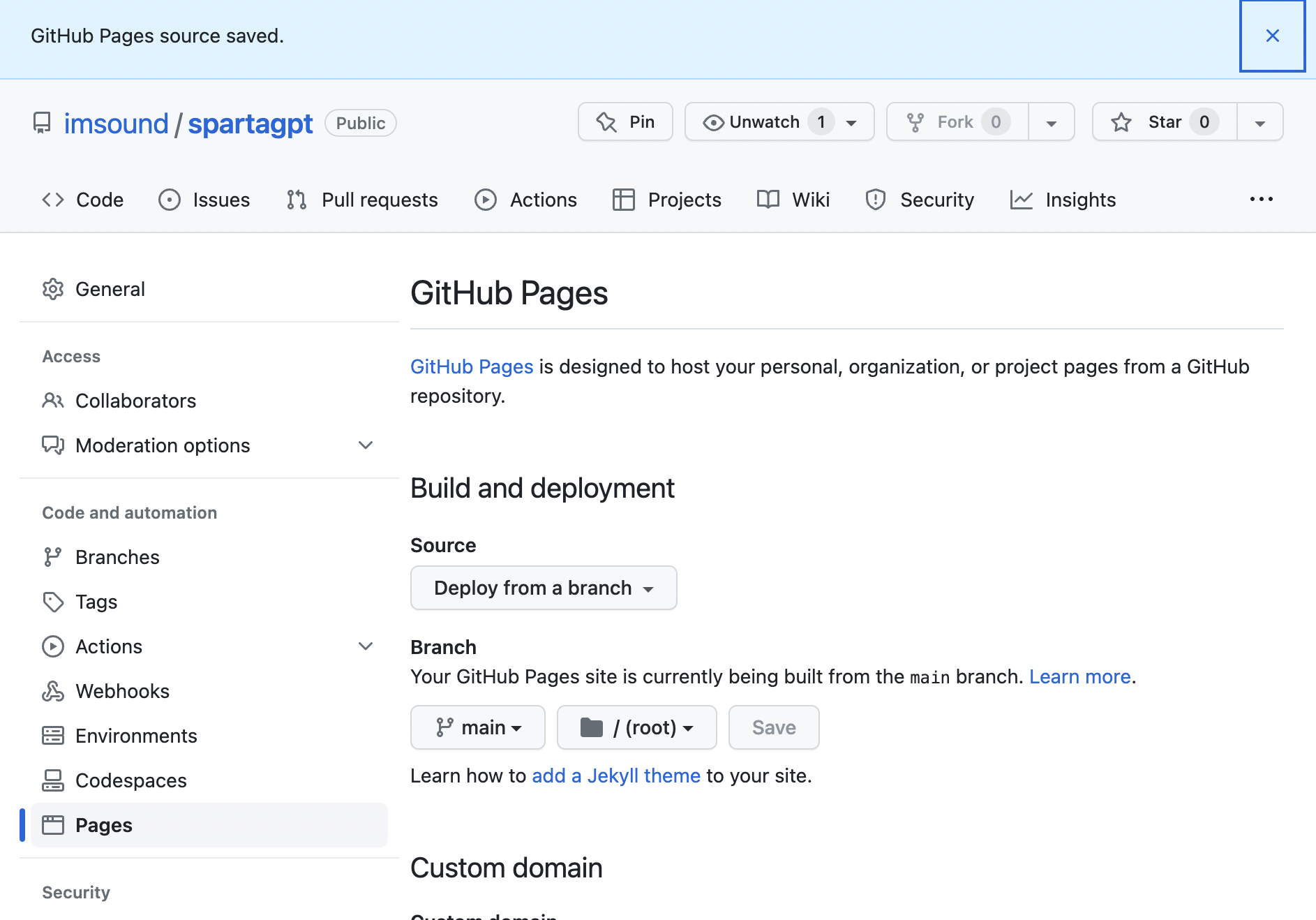
Task: Open General settings in the sidebar
Action: 209,289
